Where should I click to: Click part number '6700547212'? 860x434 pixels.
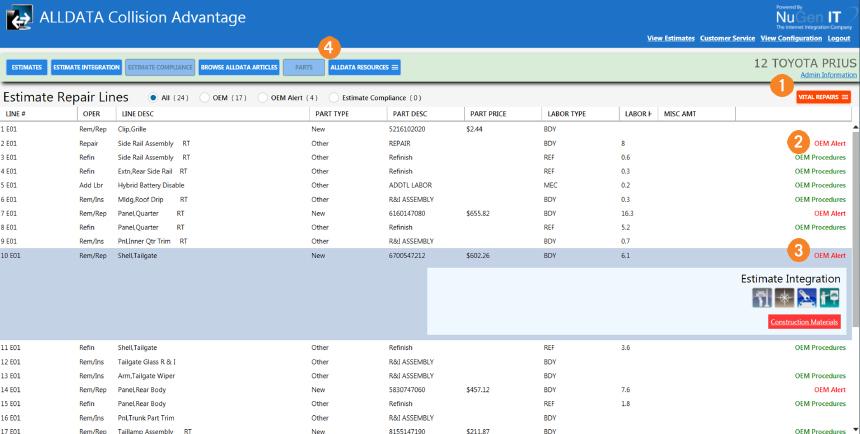407,256
